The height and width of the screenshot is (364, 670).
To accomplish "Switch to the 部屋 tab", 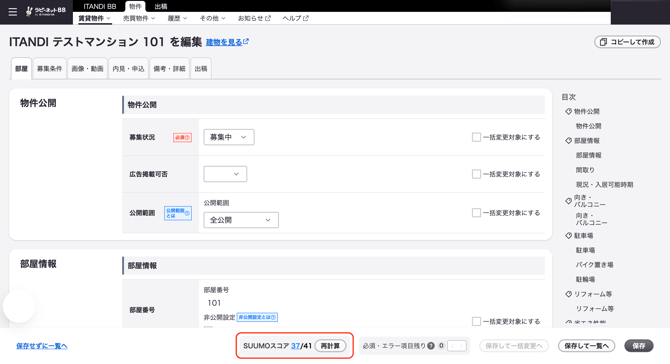I will (21, 68).
